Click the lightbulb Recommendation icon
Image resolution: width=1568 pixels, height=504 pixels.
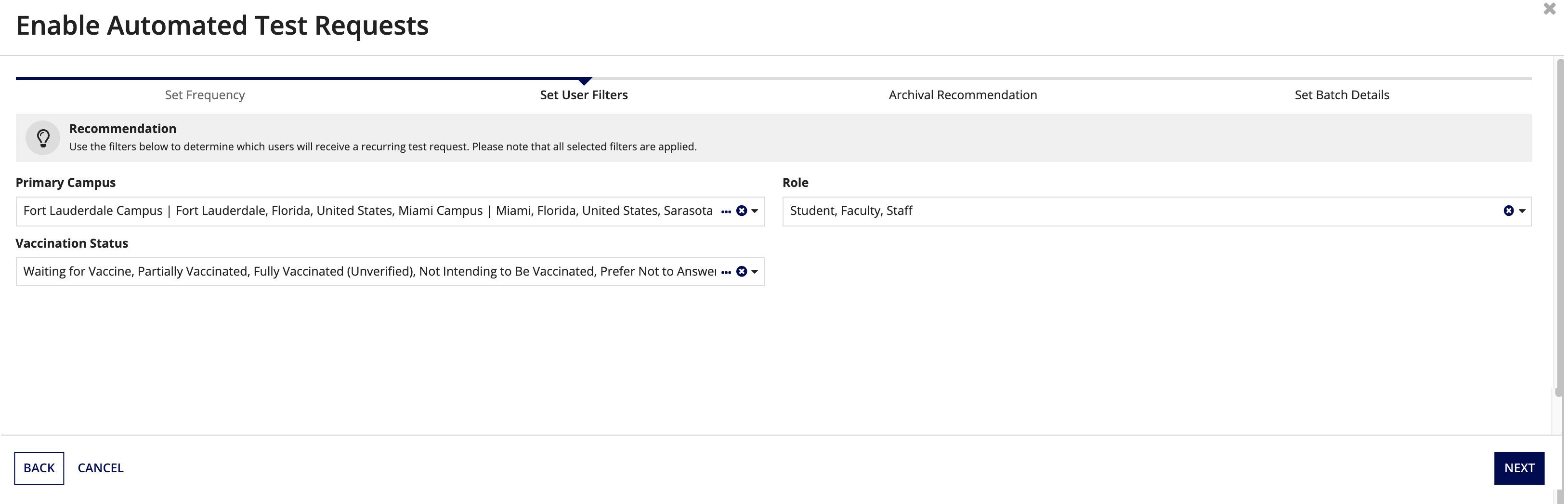coord(42,138)
